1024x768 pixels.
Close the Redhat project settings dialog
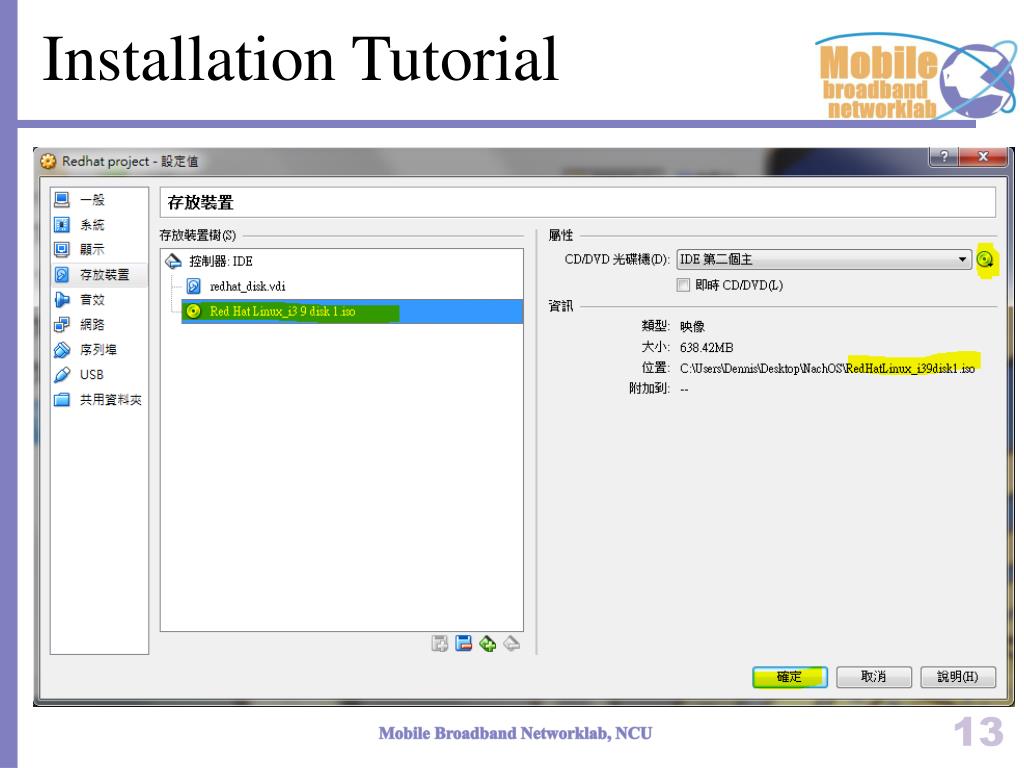[x=983, y=157]
